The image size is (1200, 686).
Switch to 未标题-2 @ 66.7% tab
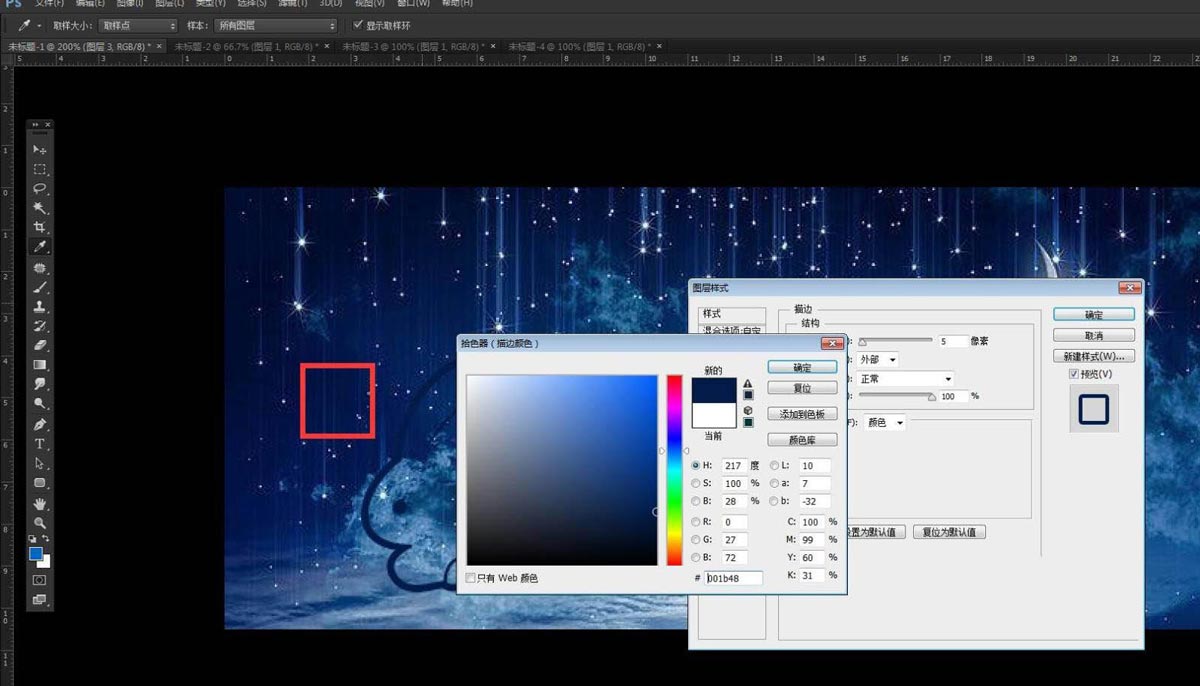pyautogui.click(x=247, y=46)
